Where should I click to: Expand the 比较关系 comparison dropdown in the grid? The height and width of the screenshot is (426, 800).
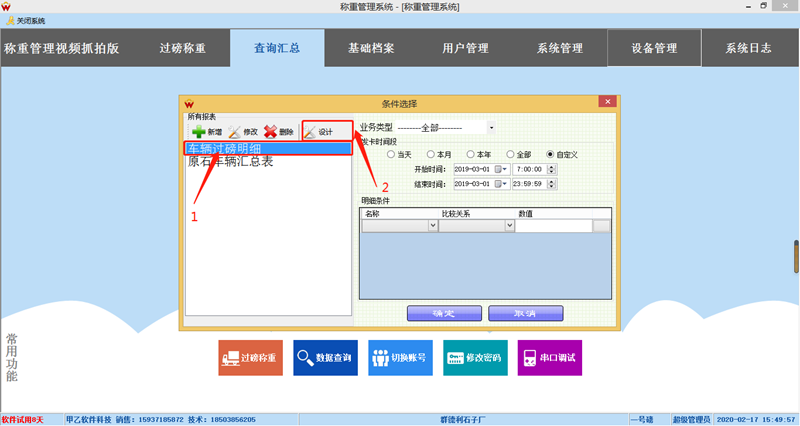510,226
